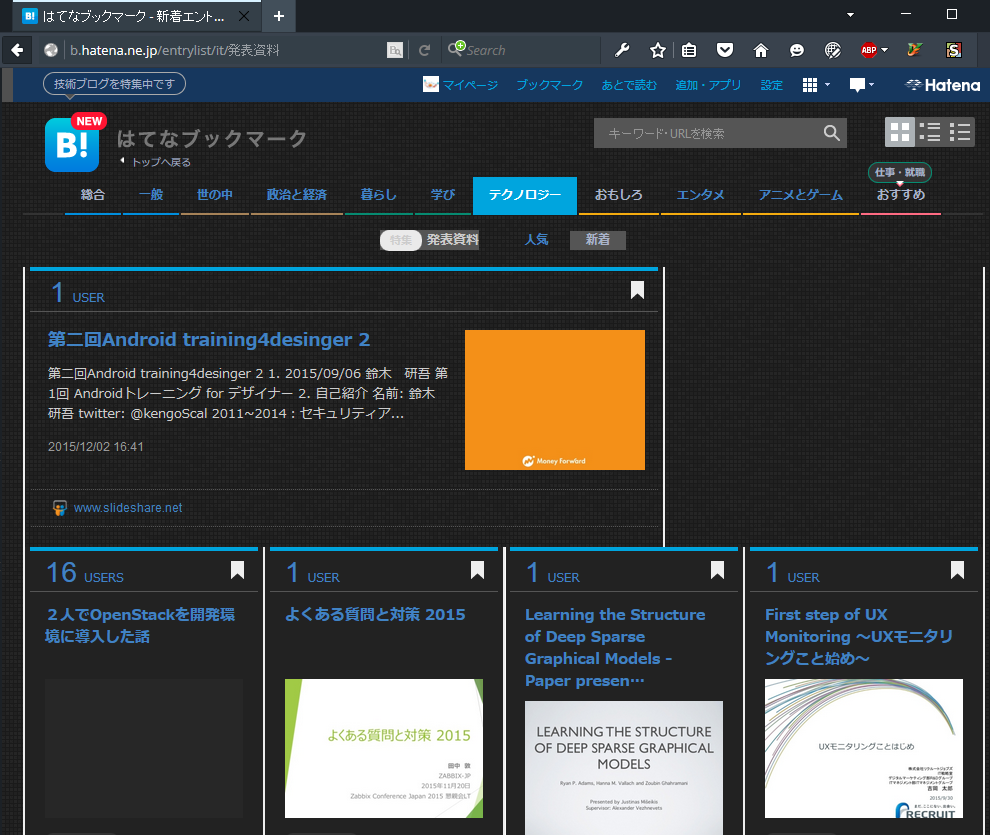Open マイページ in the header

[x=460, y=85]
